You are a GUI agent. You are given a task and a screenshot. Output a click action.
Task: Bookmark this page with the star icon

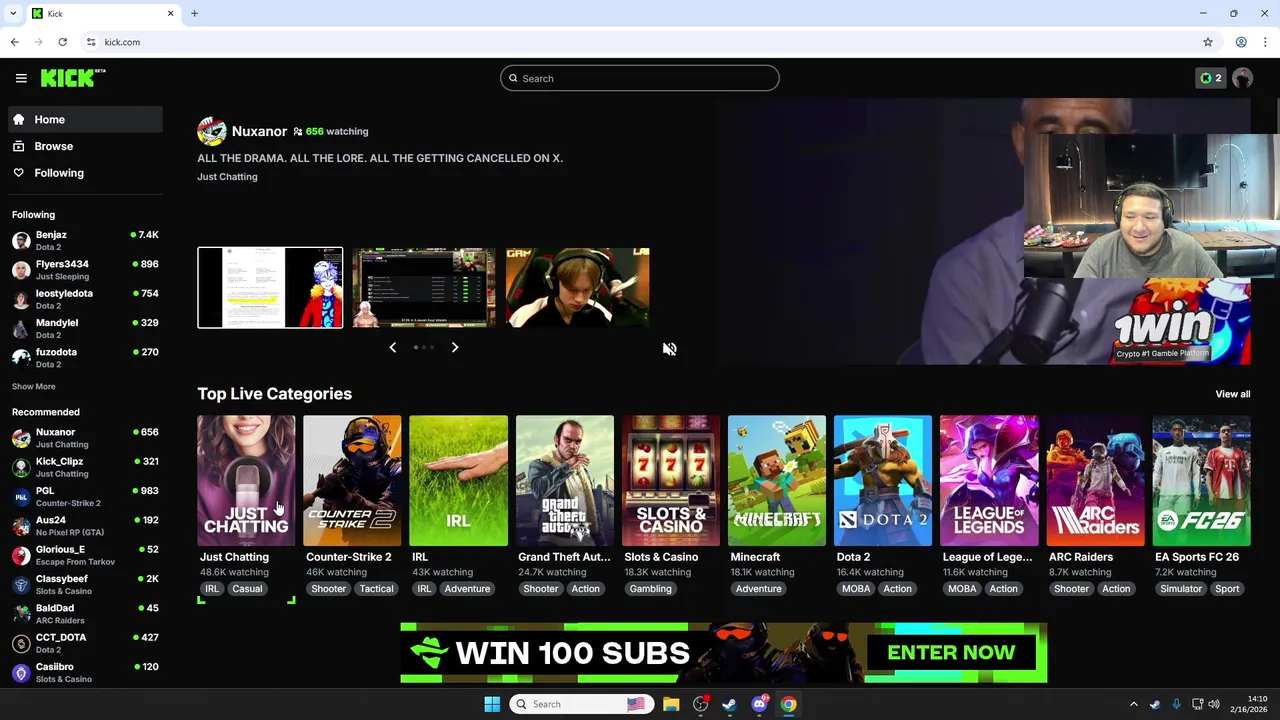[1208, 42]
